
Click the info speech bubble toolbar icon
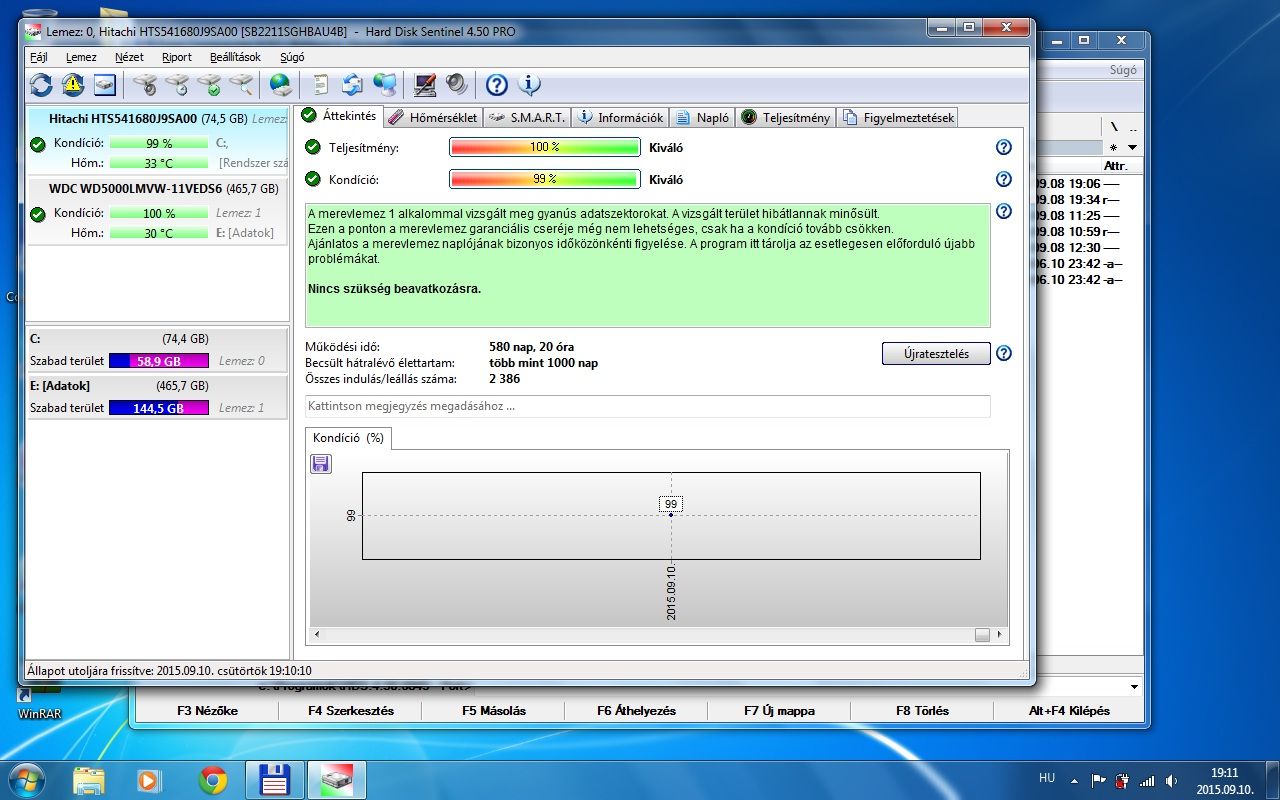[529, 85]
